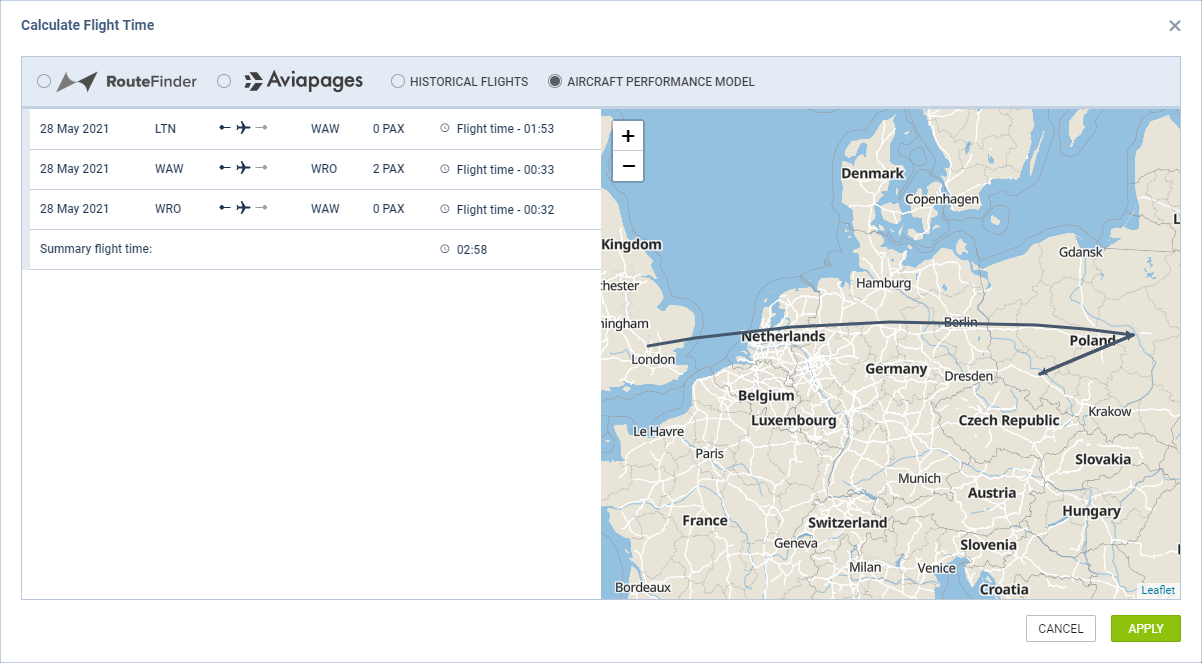Zoom in on the map
Image resolution: width=1202 pixels, height=663 pixels.
coord(628,136)
